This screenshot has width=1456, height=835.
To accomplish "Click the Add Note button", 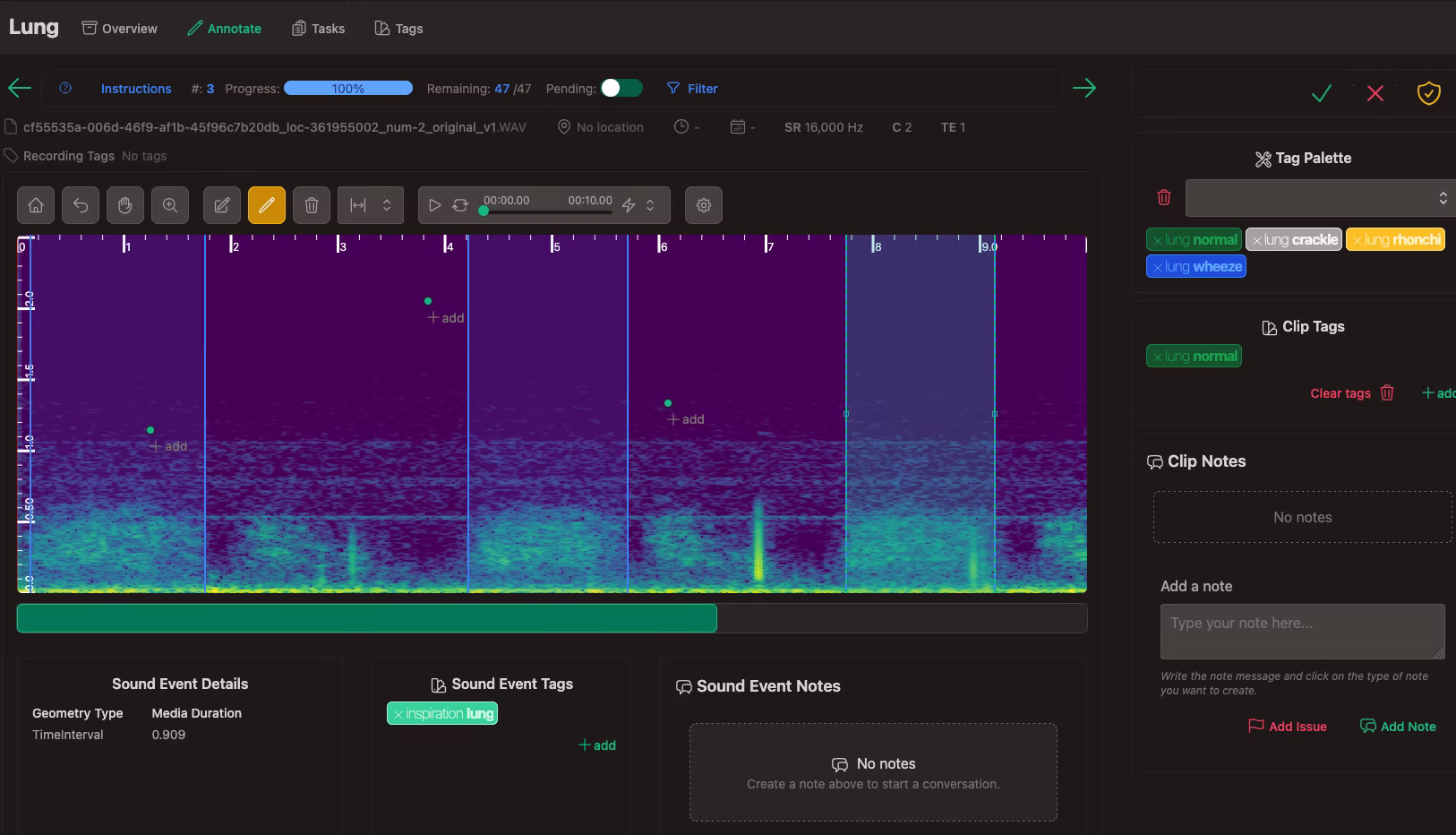I will (x=1398, y=727).
